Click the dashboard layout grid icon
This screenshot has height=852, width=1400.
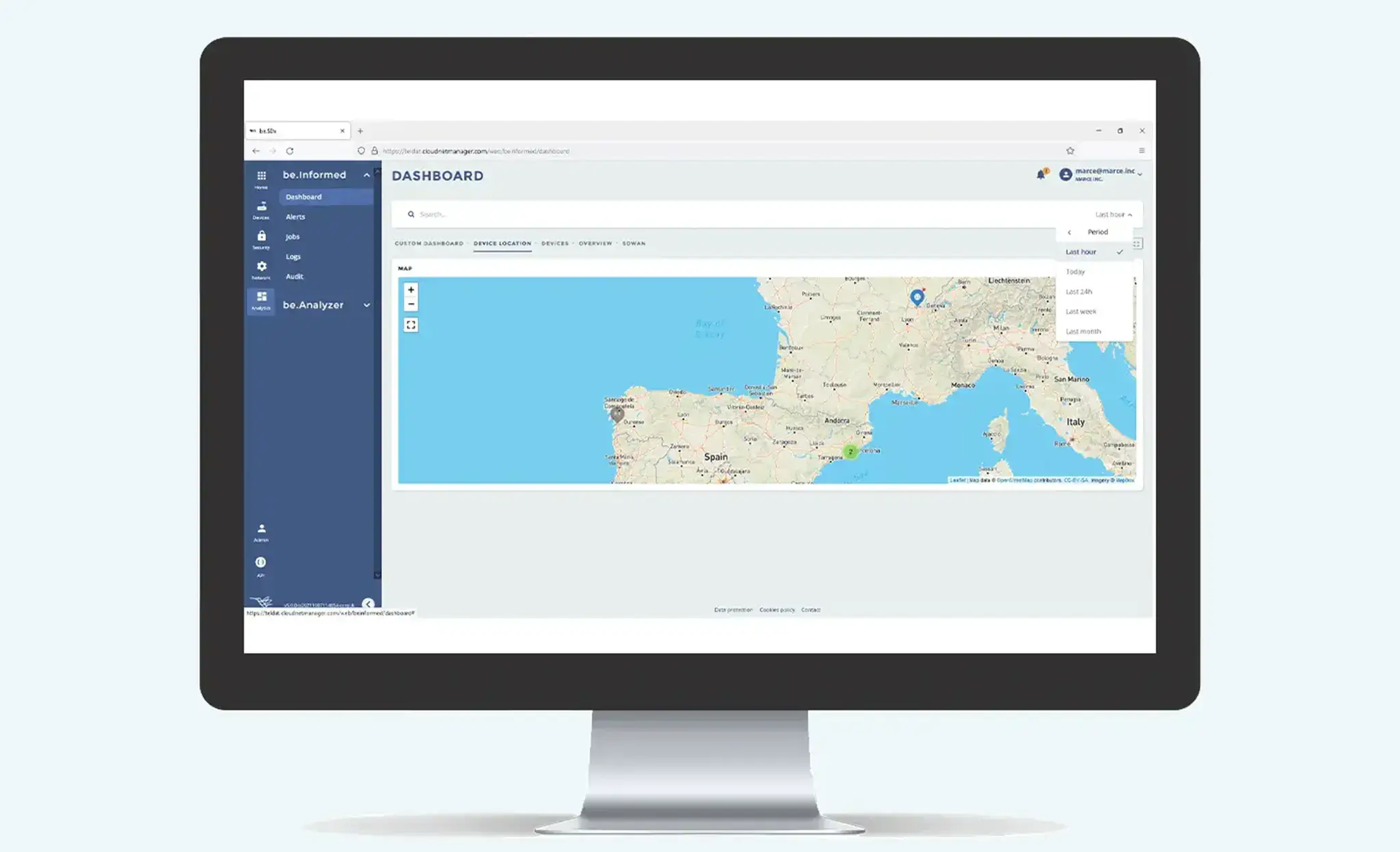coord(1137,243)
